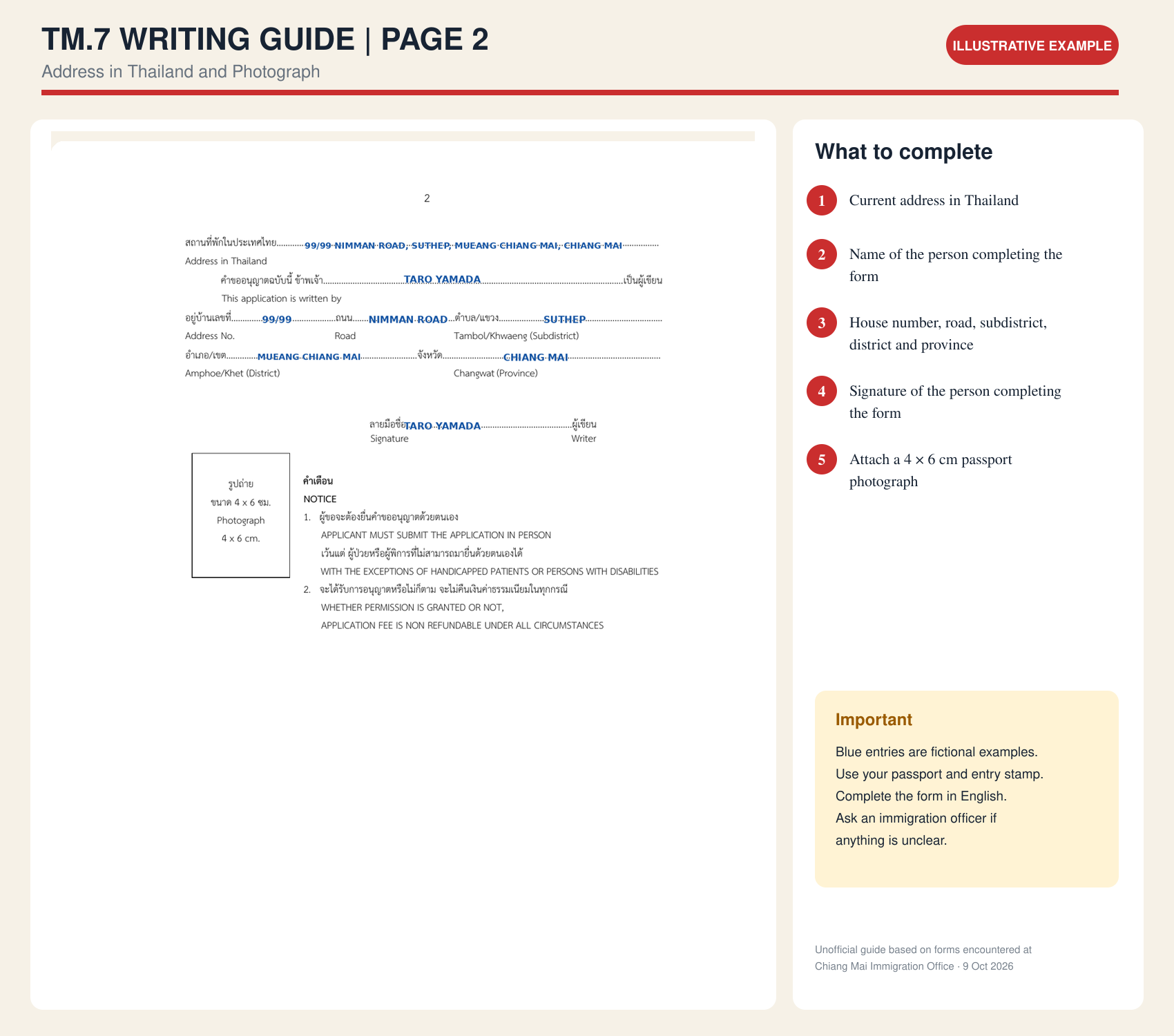The image size is (1174, 1036).
Task: Click the 'Chiang Mai Immigration Office · 9 Oct 2026' footer
Action: (x=914, y=966)
